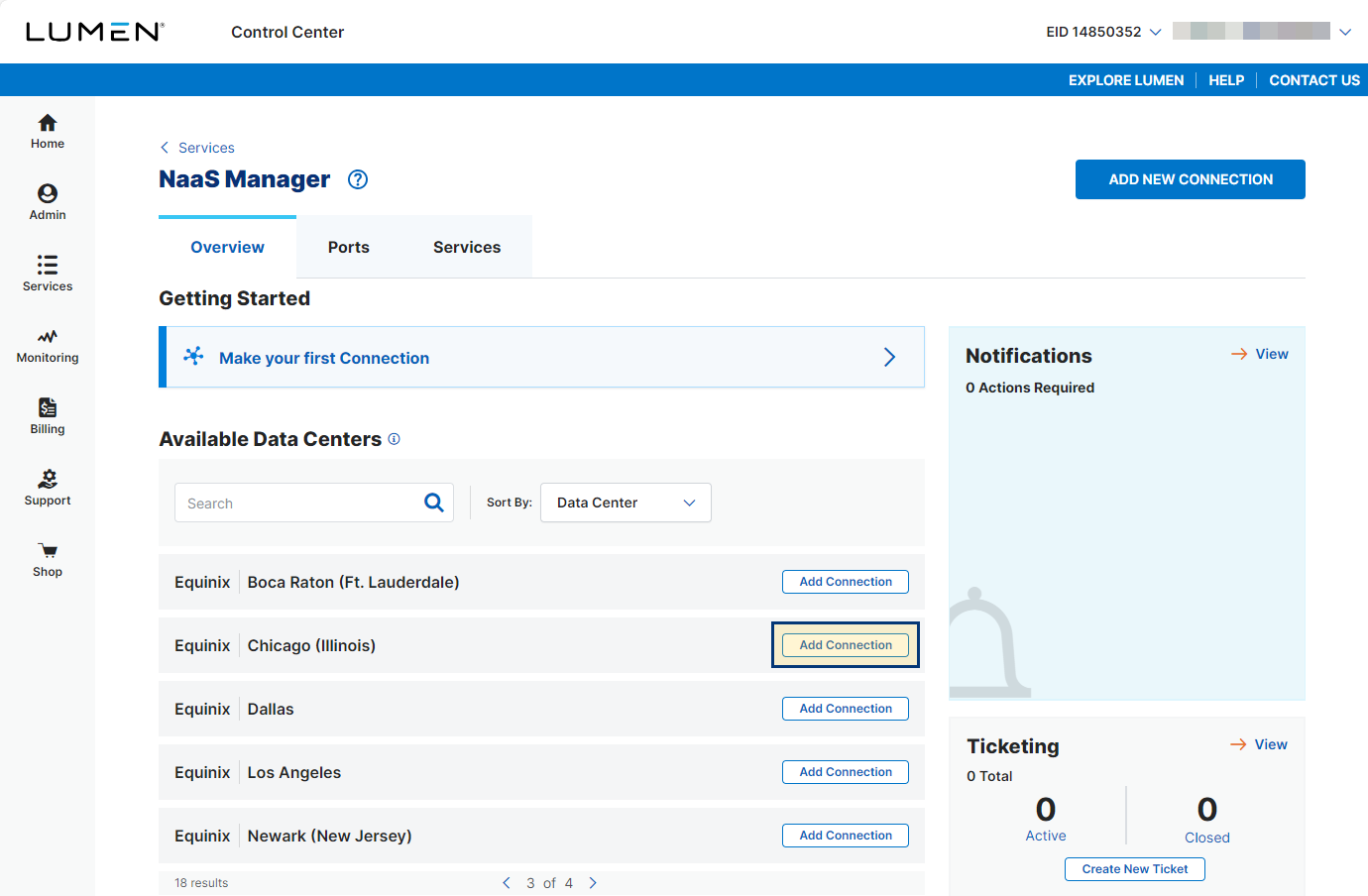The image size is (1368, 896).
Task: Switch to the Ports tab
Action: click(349, 247)
